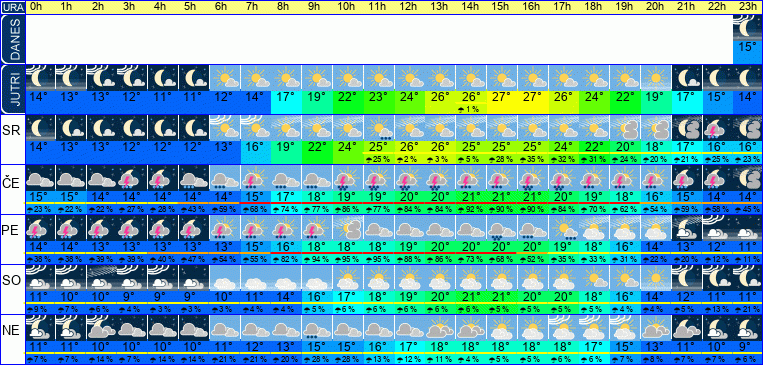Click the PE 15h rainy cloud icon
The image size is (763, 365).
[x=502, y=228]
